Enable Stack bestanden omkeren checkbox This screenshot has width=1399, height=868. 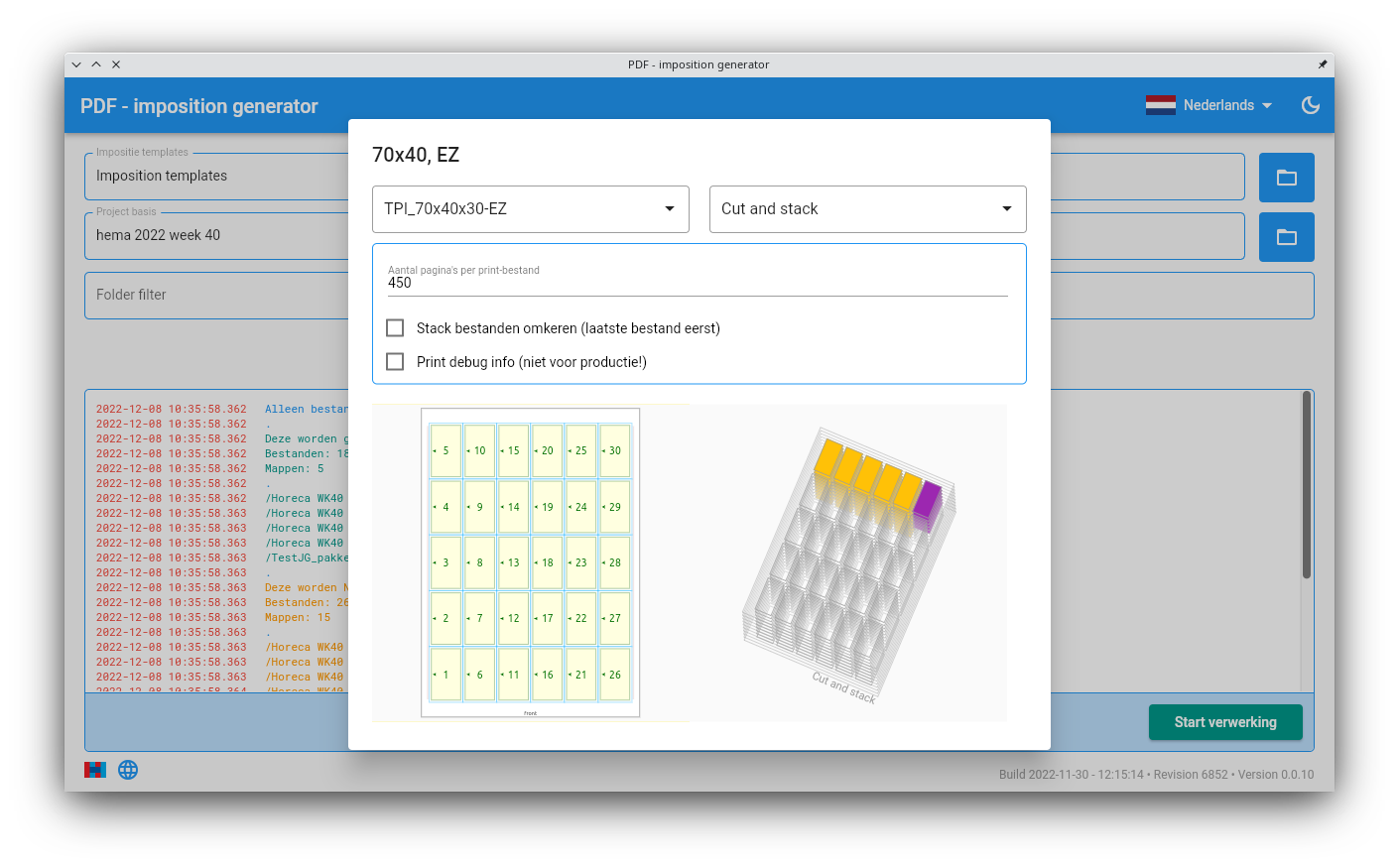(x=395, y=328)
